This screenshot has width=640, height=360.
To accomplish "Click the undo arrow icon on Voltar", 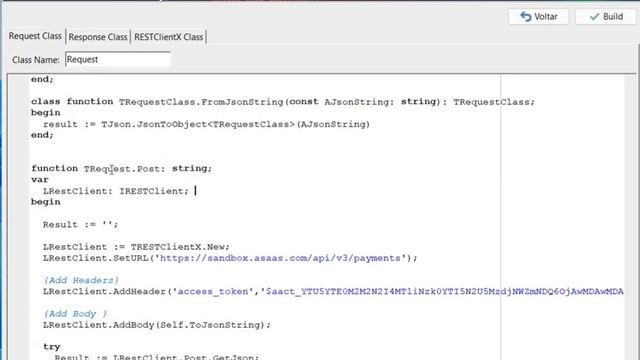I will tap(526, 17).
